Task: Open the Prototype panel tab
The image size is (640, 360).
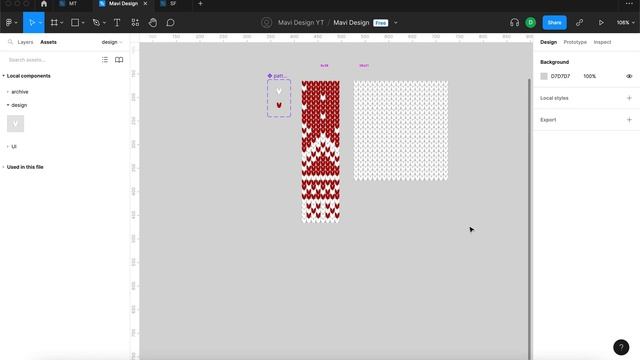Action: coord(575,42)
